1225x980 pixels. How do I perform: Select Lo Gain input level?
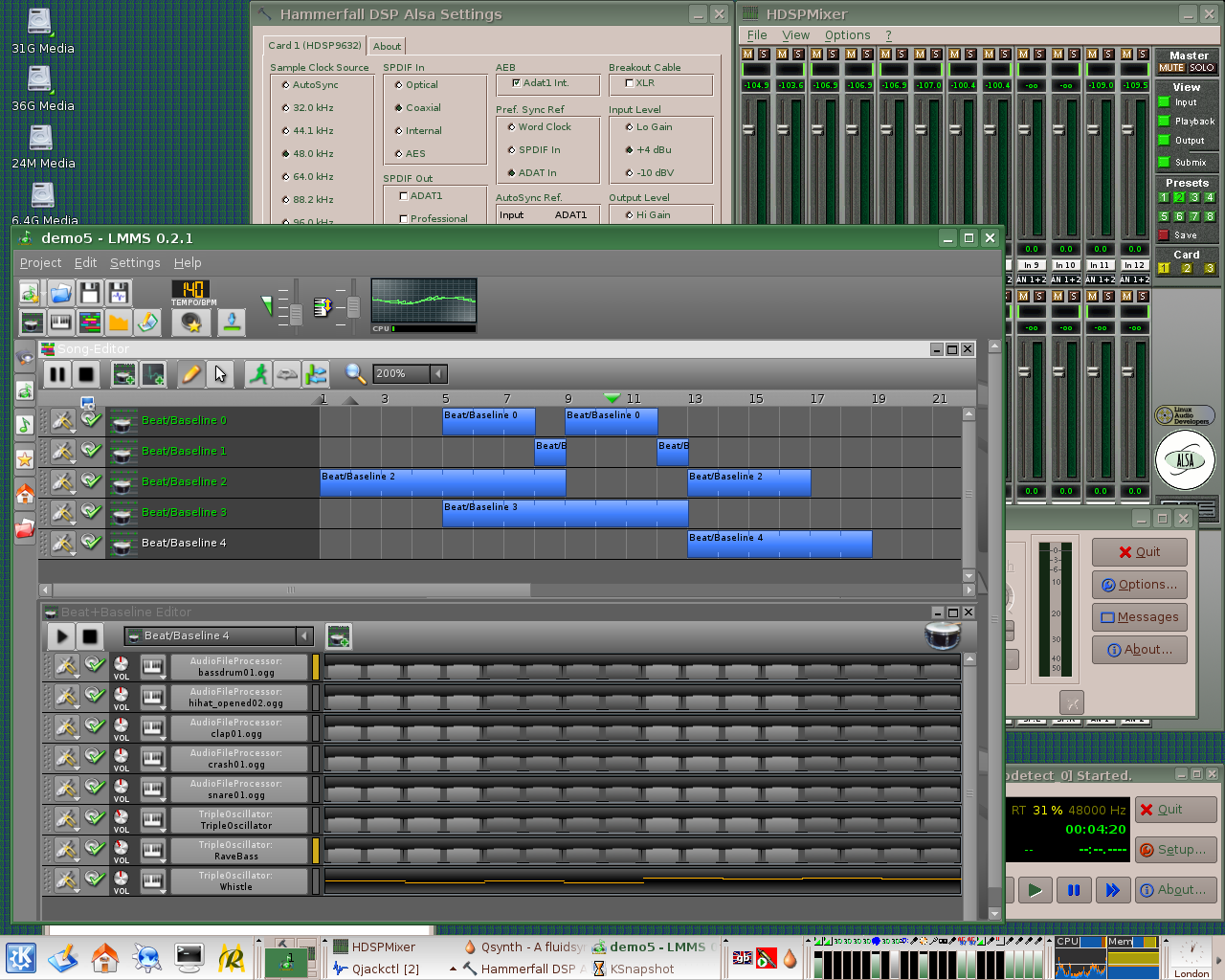(648, 127)
